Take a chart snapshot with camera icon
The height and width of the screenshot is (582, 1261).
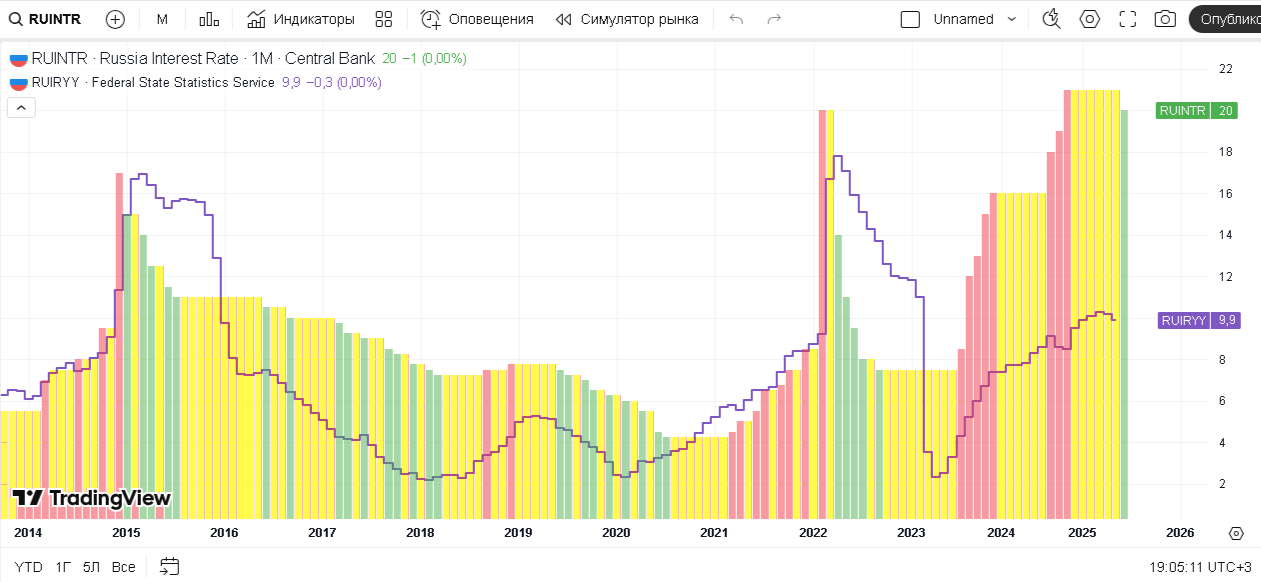[1165, 19]
